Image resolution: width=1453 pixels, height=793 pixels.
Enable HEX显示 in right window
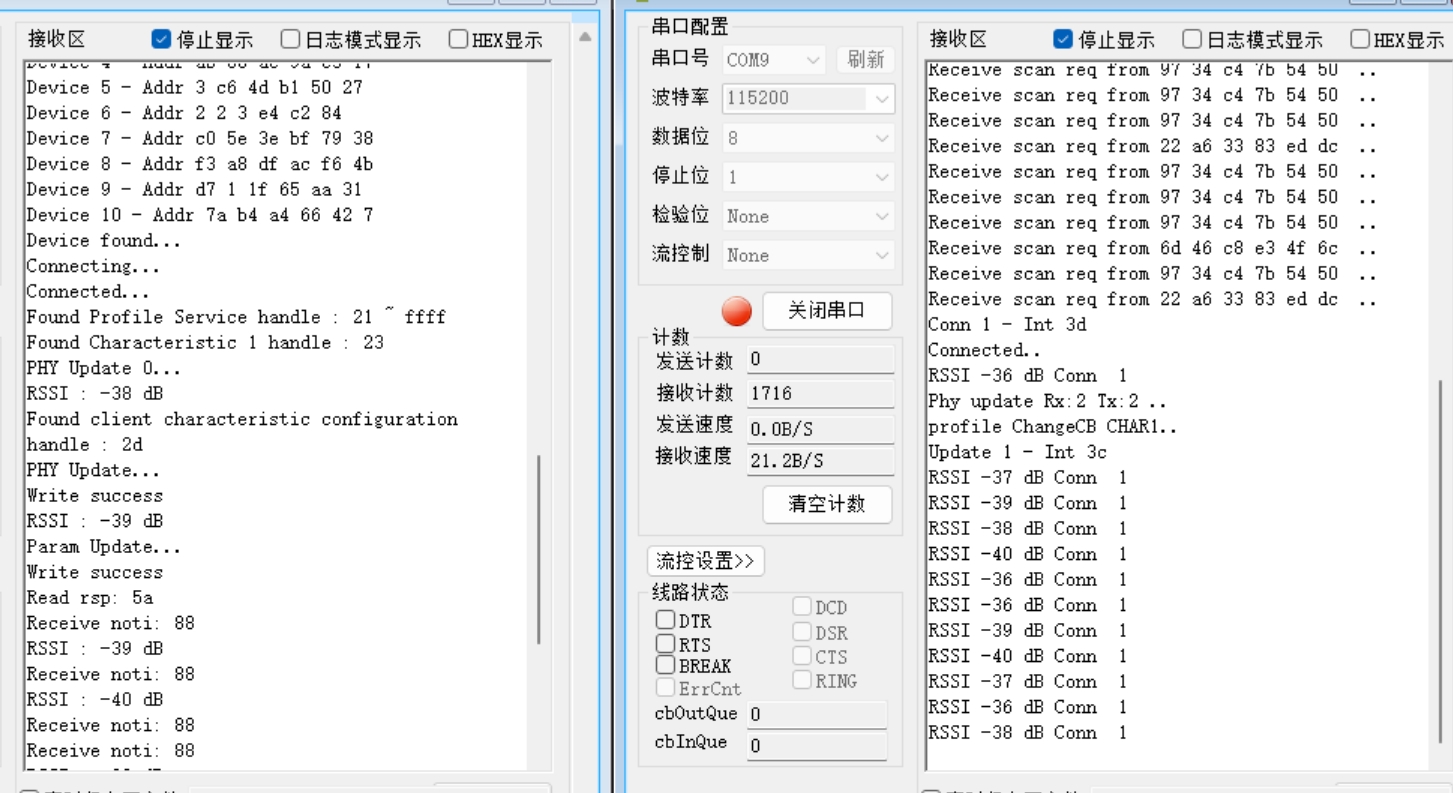(x=1360, y=39)
